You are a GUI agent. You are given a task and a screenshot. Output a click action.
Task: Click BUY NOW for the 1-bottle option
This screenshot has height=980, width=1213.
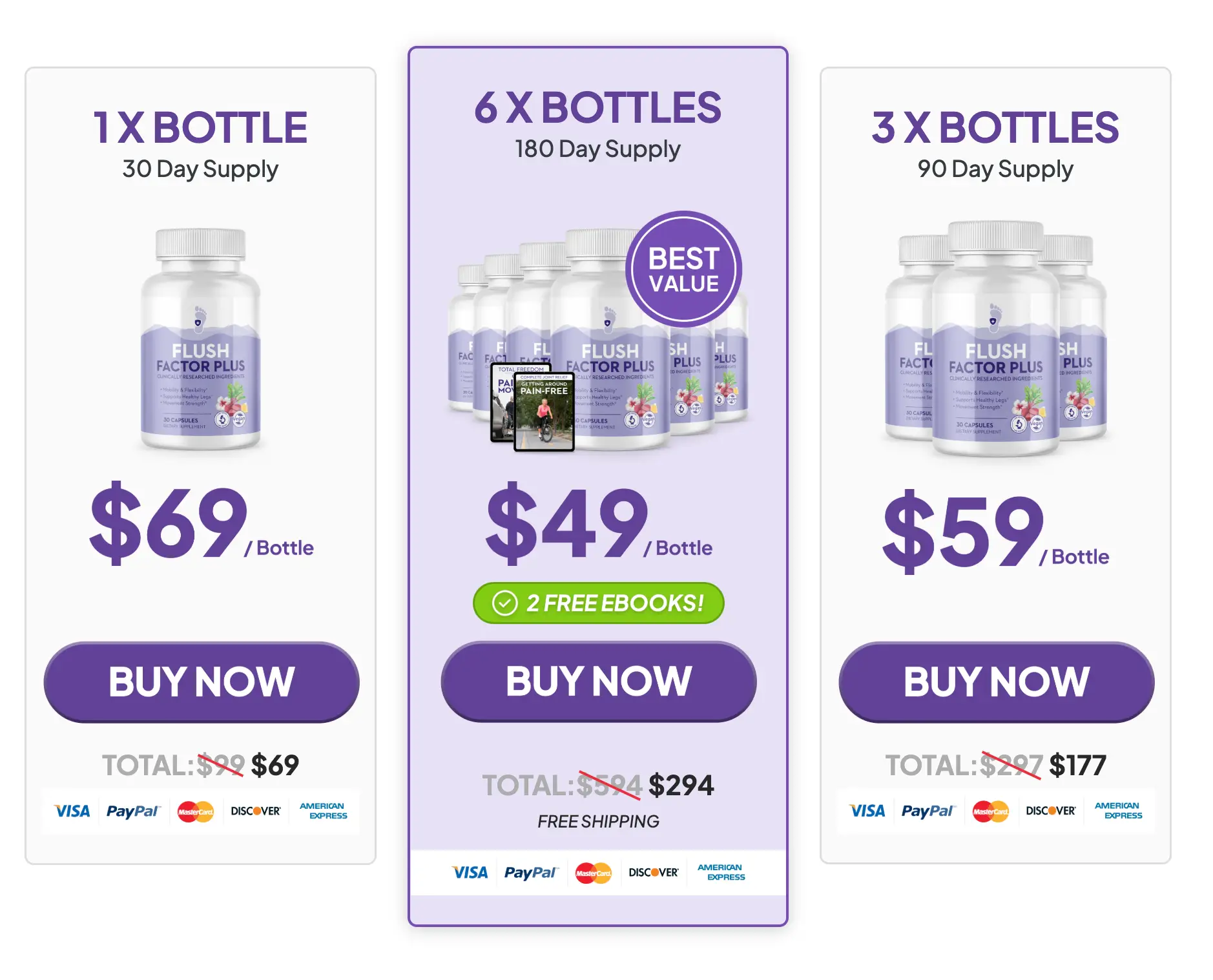point(202,680)
